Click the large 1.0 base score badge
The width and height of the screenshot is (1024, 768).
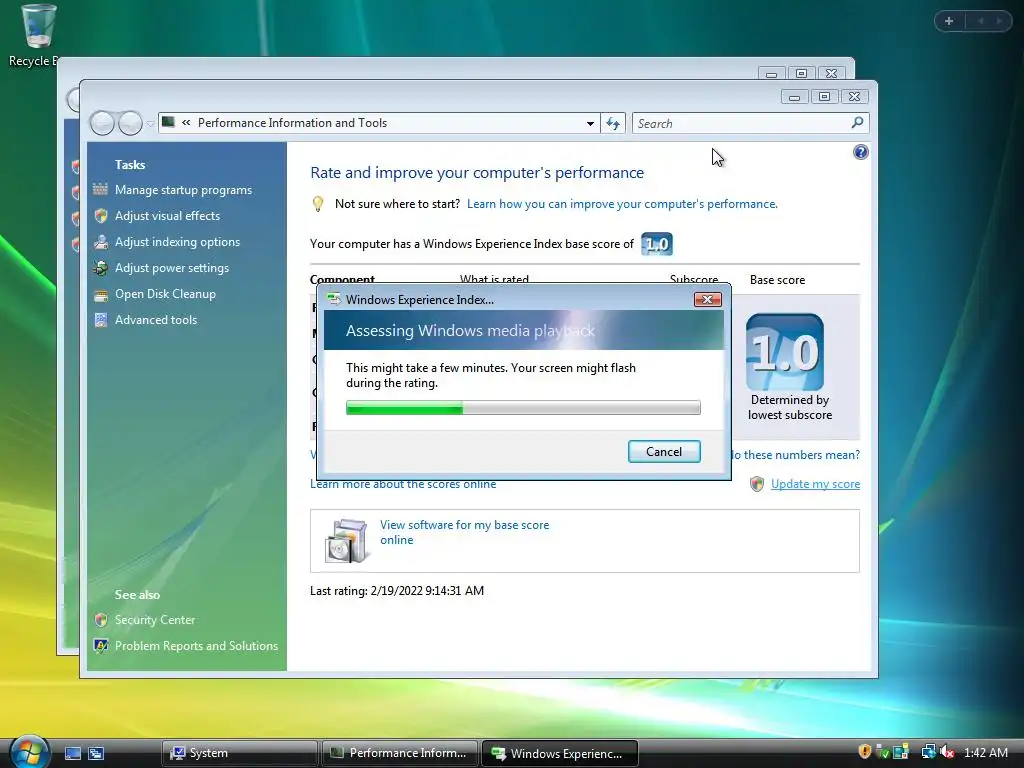[x=784, y=351]
